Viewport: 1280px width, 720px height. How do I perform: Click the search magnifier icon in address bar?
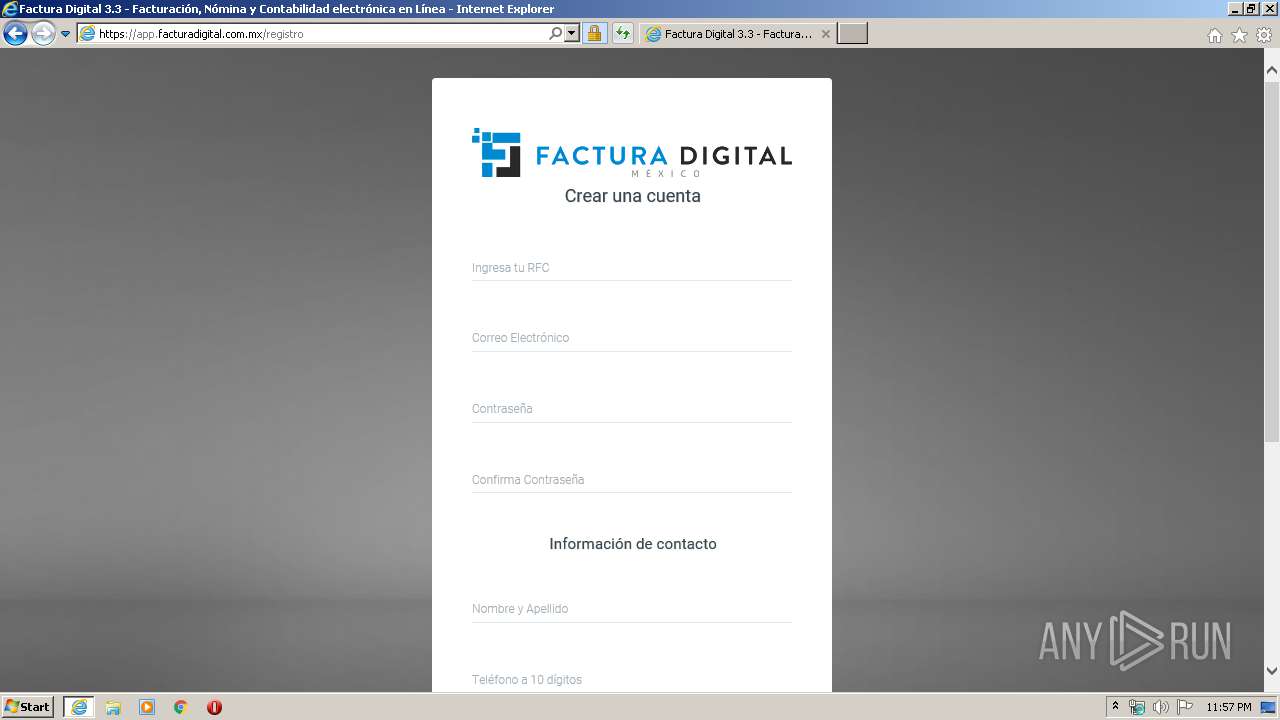(x=556, y=33)
